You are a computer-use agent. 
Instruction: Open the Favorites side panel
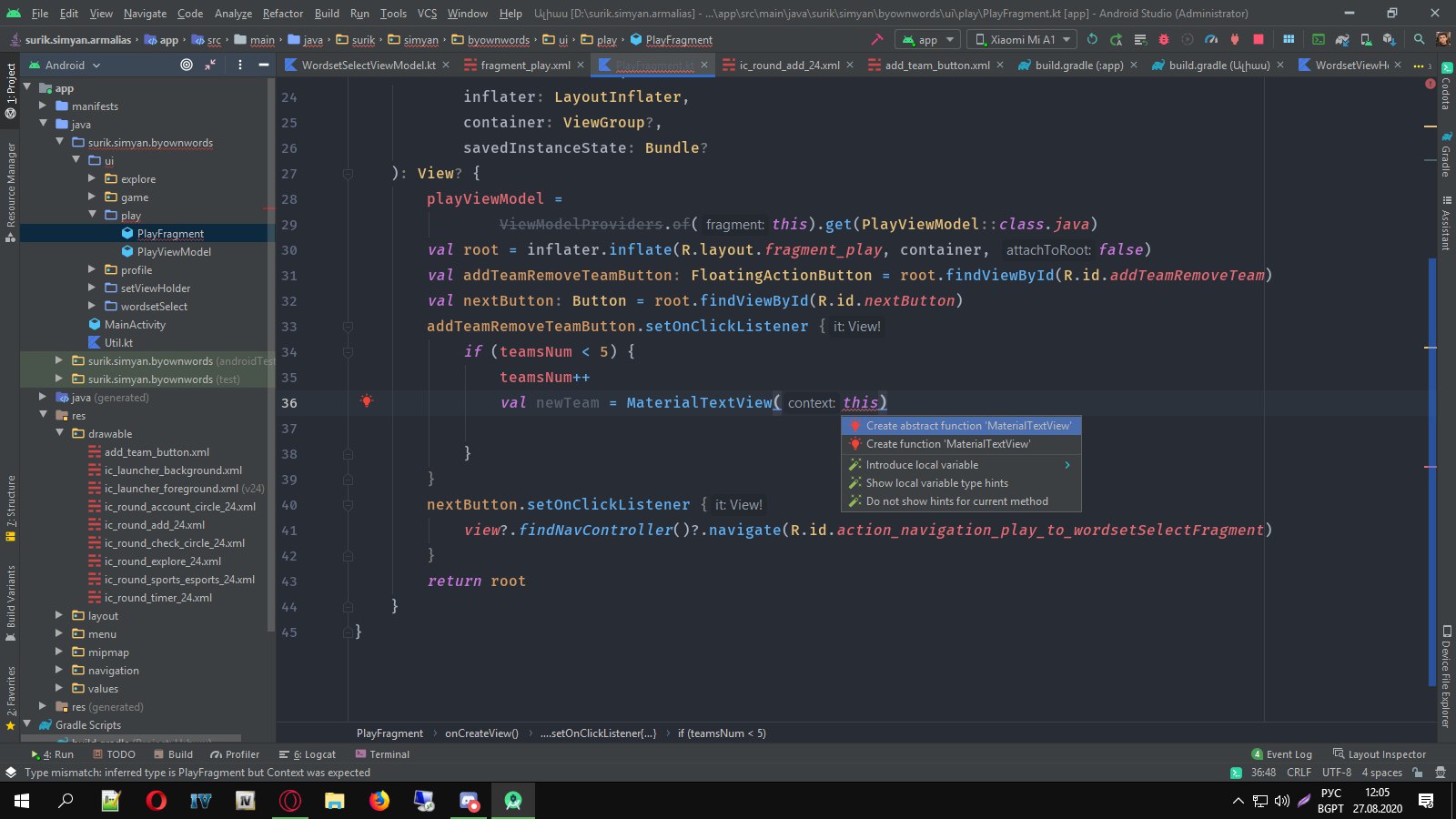click(11, 699)
